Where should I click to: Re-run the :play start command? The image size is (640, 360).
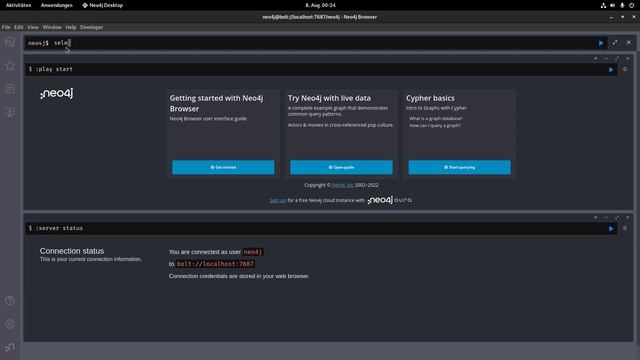611,69
